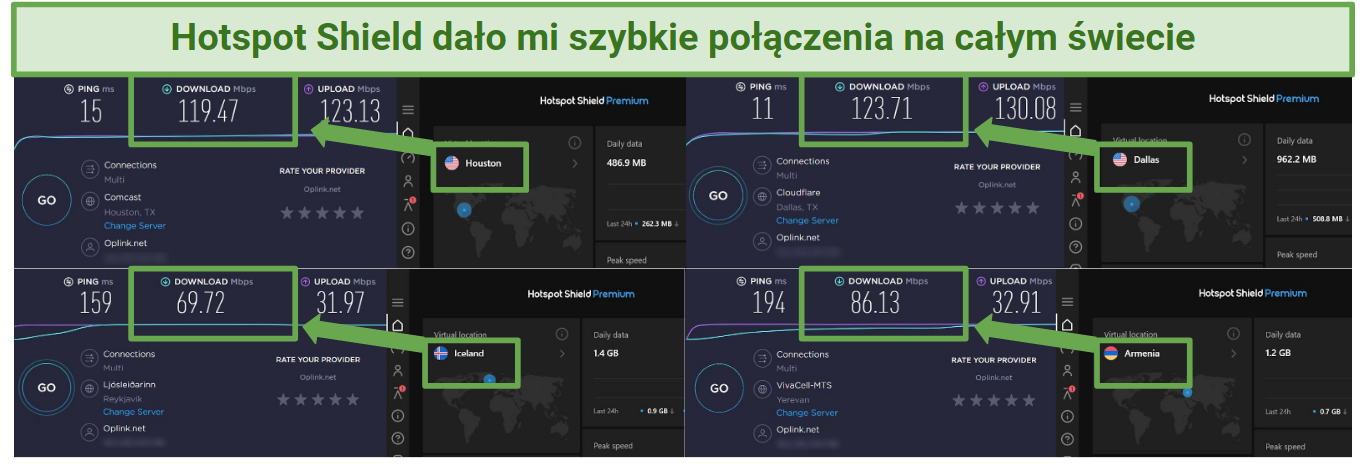Click the user icon beside Oplink.net in the Reykjavik panel
The width and height of the screenshot is (1366, 467).
pos(88,432)
